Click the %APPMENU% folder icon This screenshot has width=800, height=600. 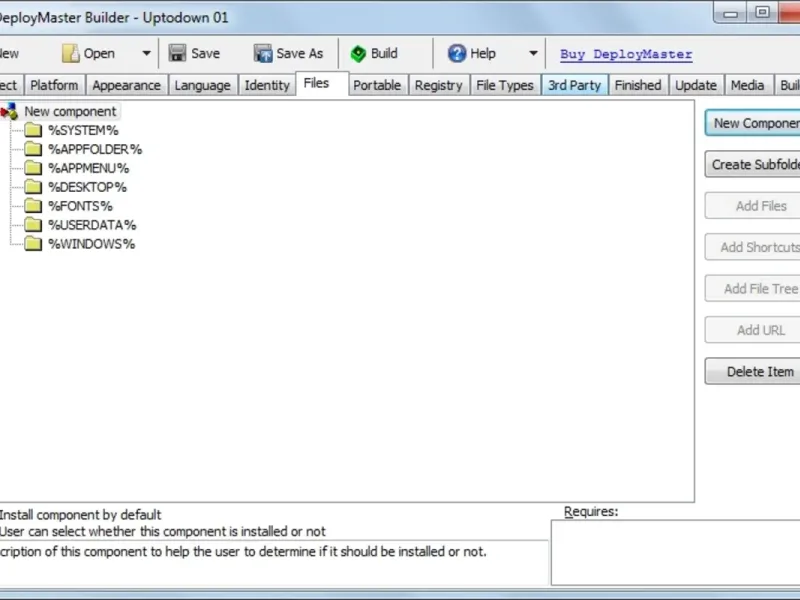click(x=33, y=168)
